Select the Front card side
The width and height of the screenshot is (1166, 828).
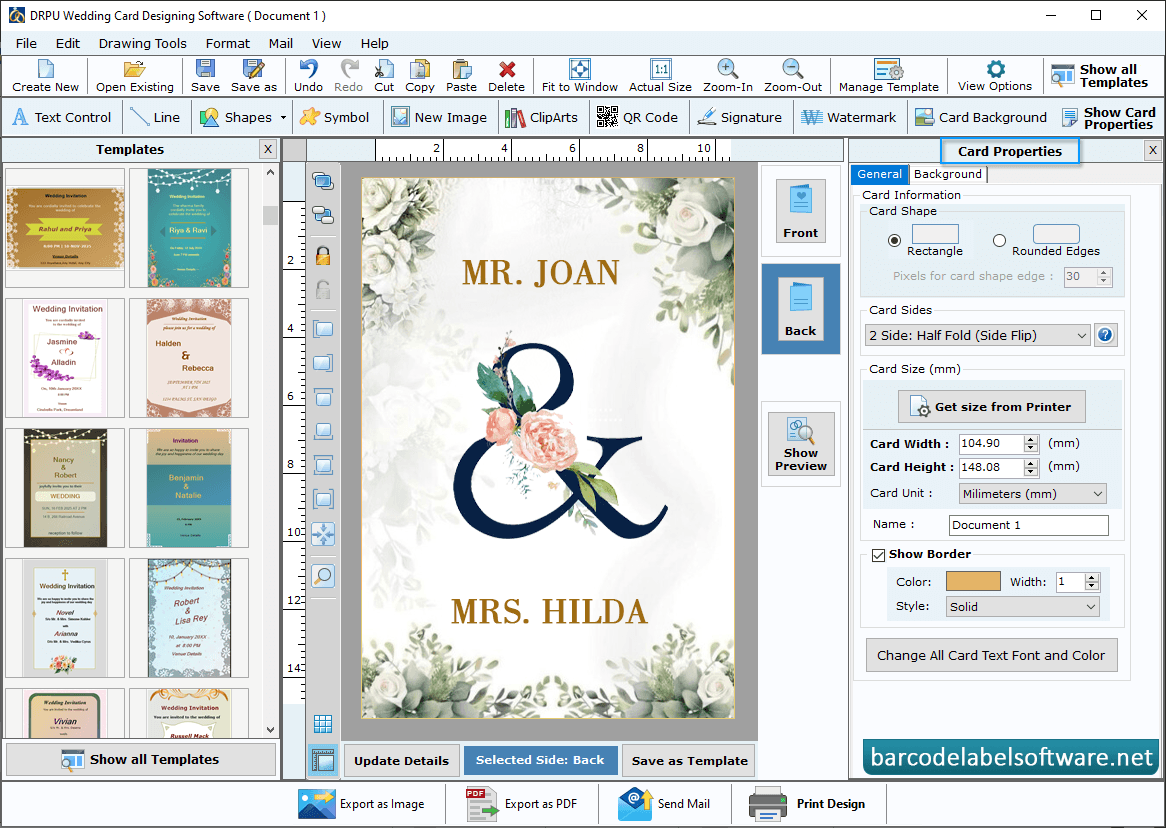click(x=800, y=211)
